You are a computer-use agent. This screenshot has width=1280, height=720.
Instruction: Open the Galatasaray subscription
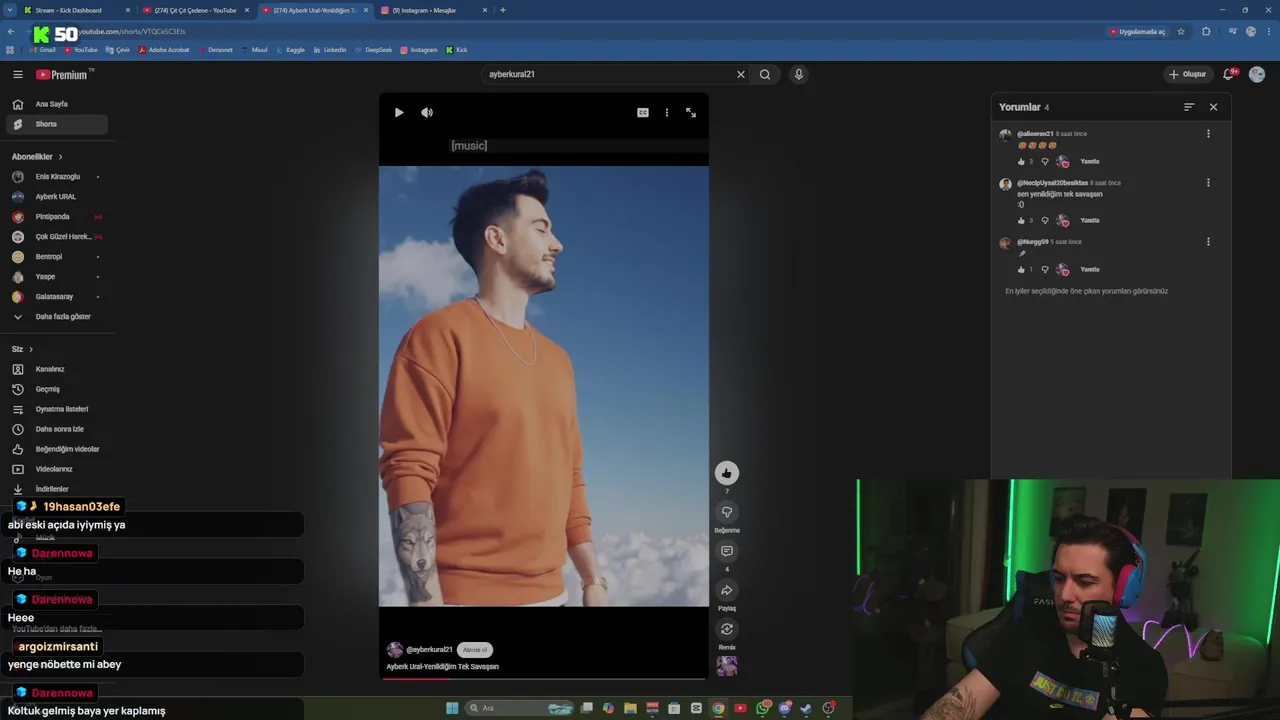tap(56, 297)
